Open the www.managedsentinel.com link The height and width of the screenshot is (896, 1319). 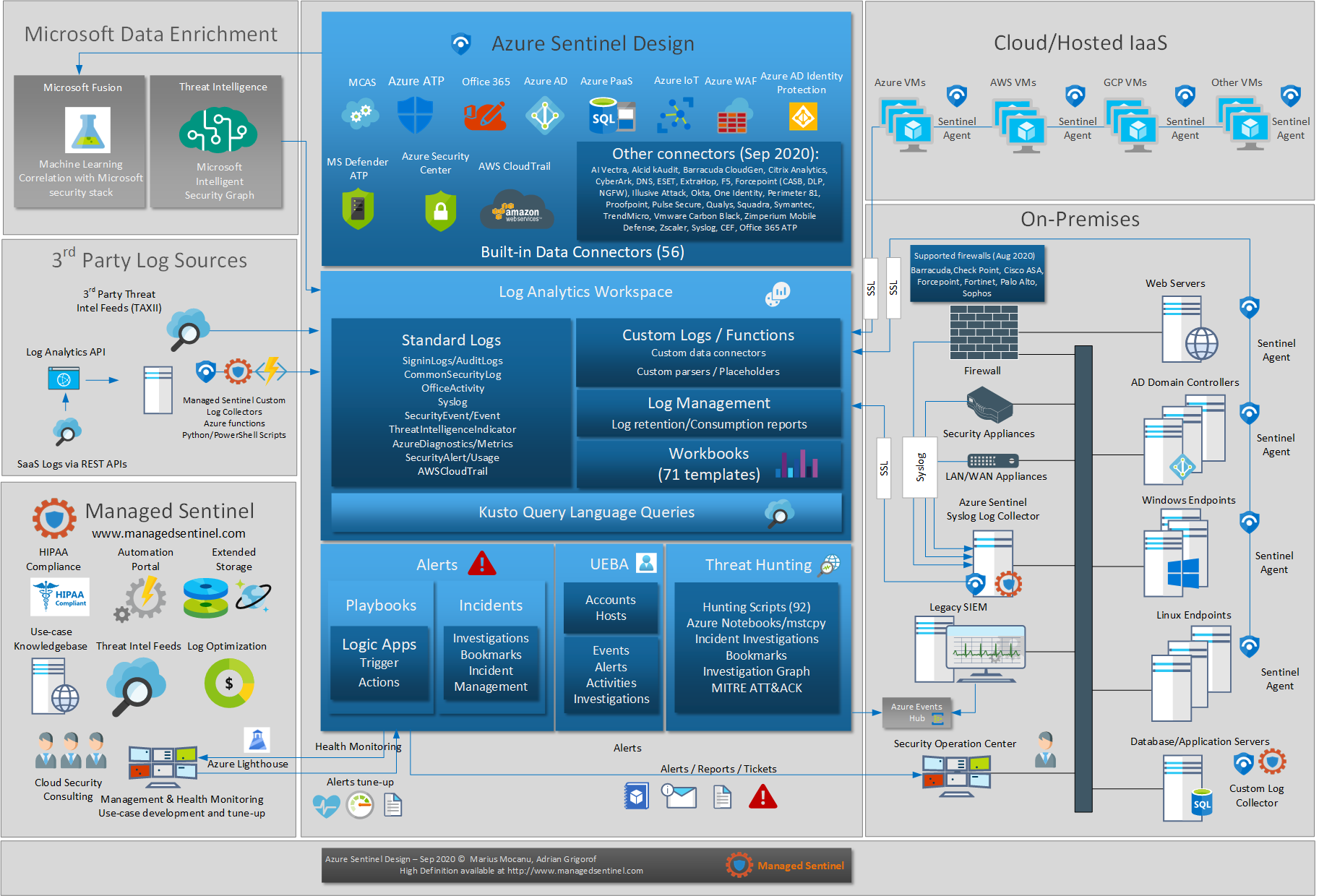tap(168, 533)
